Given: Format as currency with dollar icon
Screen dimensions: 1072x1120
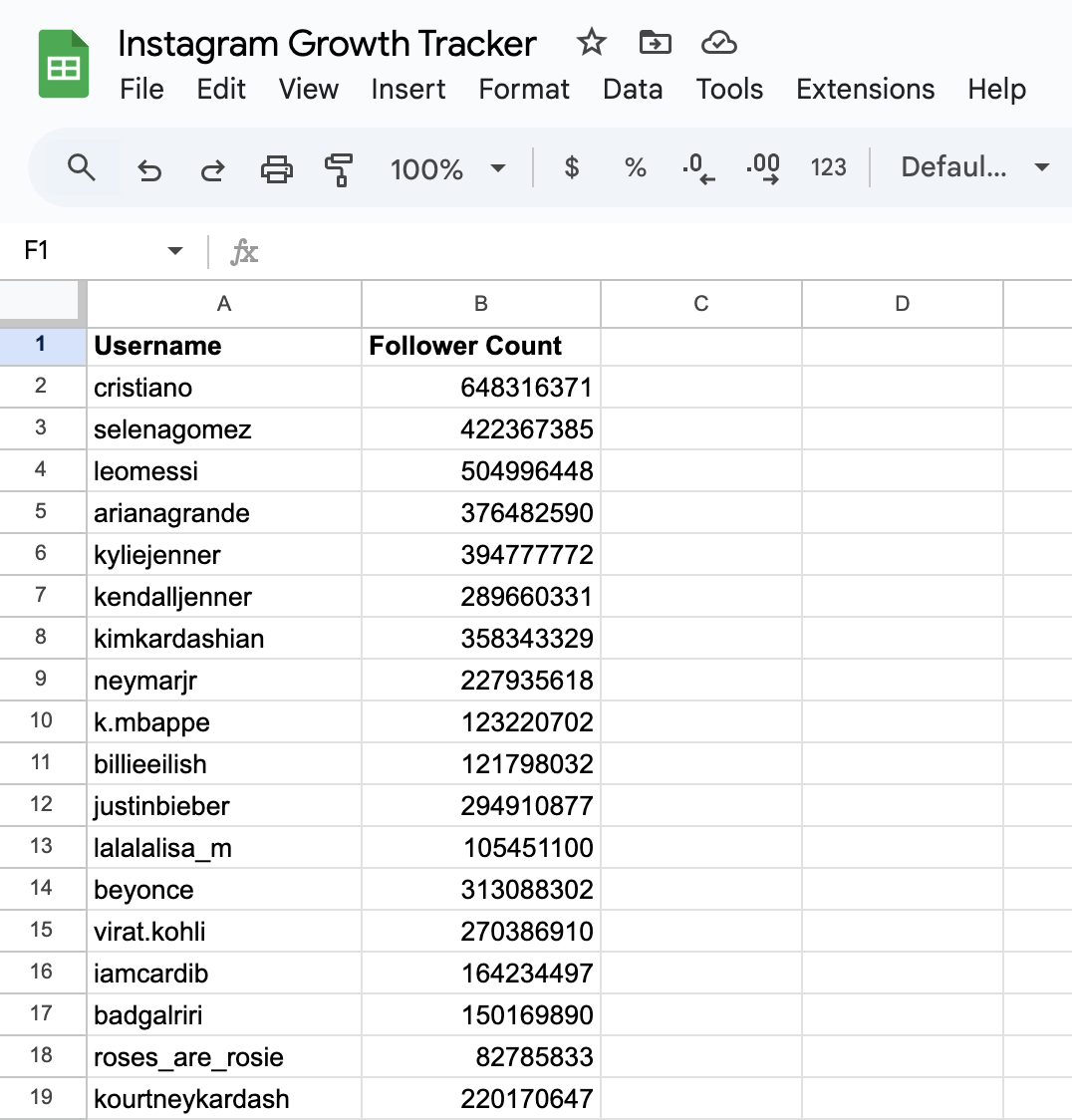Looking at the screenshot, I should 571,167.
